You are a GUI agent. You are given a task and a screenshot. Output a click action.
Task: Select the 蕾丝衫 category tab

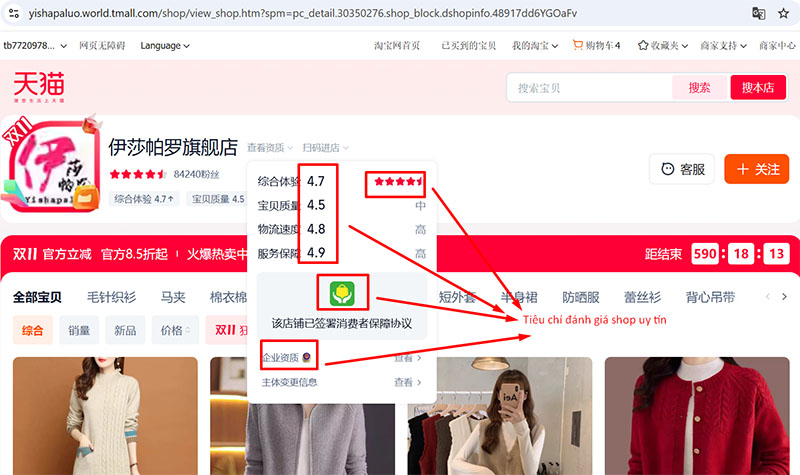pyautogui.click(x=642, y=297)
